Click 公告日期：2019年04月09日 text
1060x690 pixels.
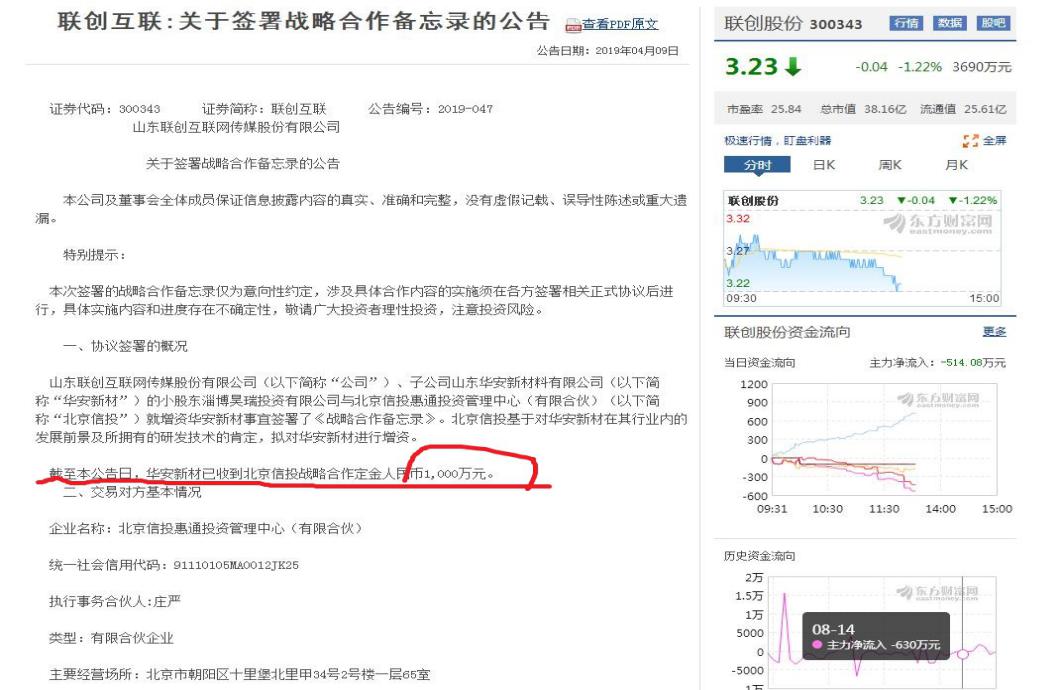tap(607, 51)
